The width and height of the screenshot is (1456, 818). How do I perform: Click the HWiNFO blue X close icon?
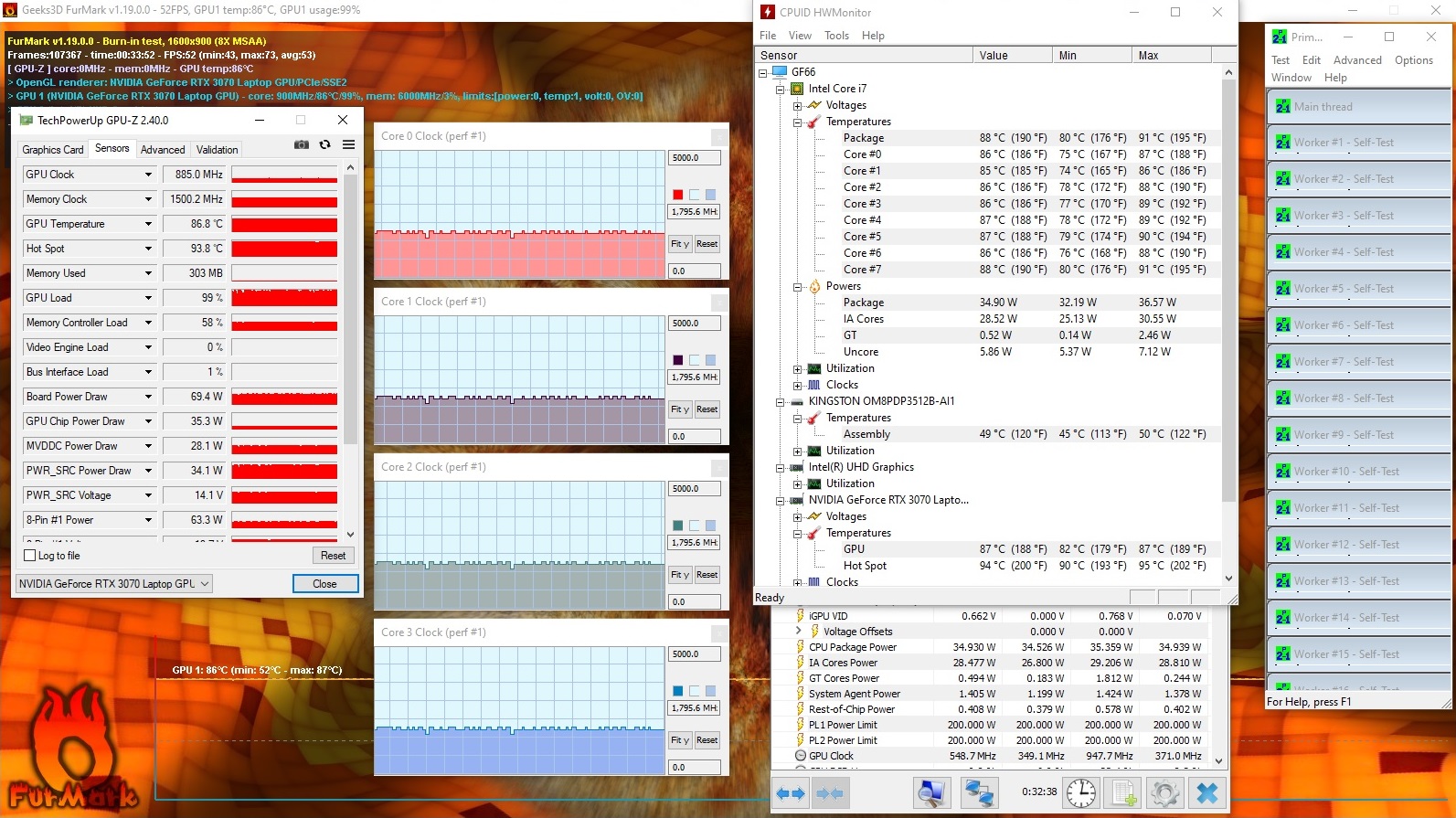[x=1206, y=792]
